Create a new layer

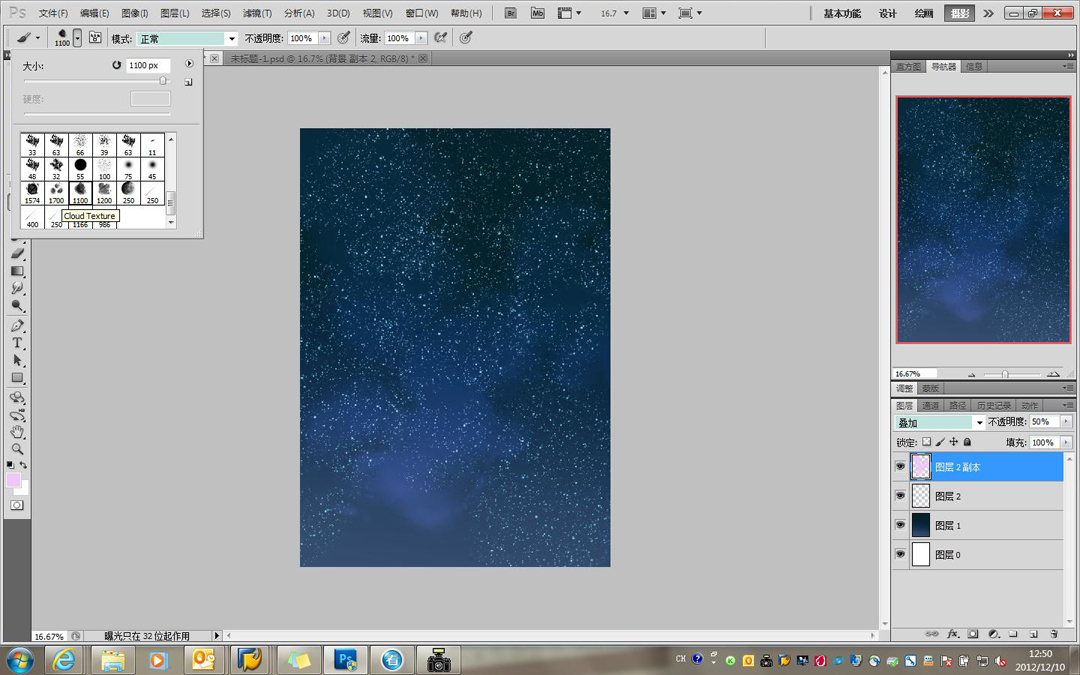coord(1033,634)
